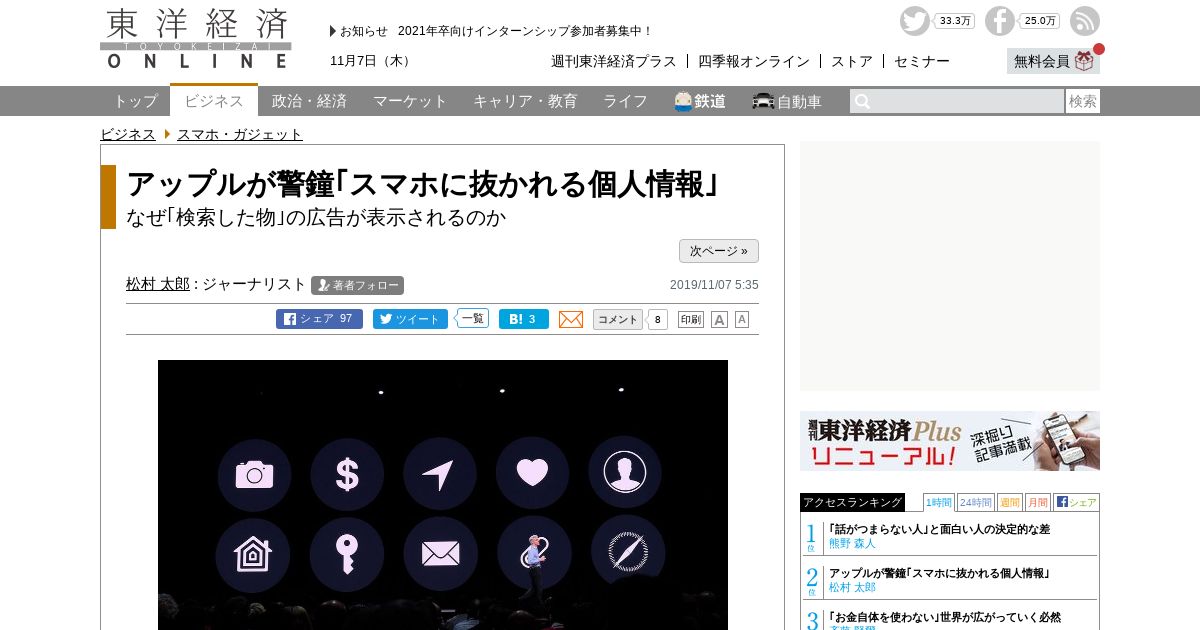Open the comment count bubble showing 8
Viewport: 1200px width, 630px height.
[657, 320]
